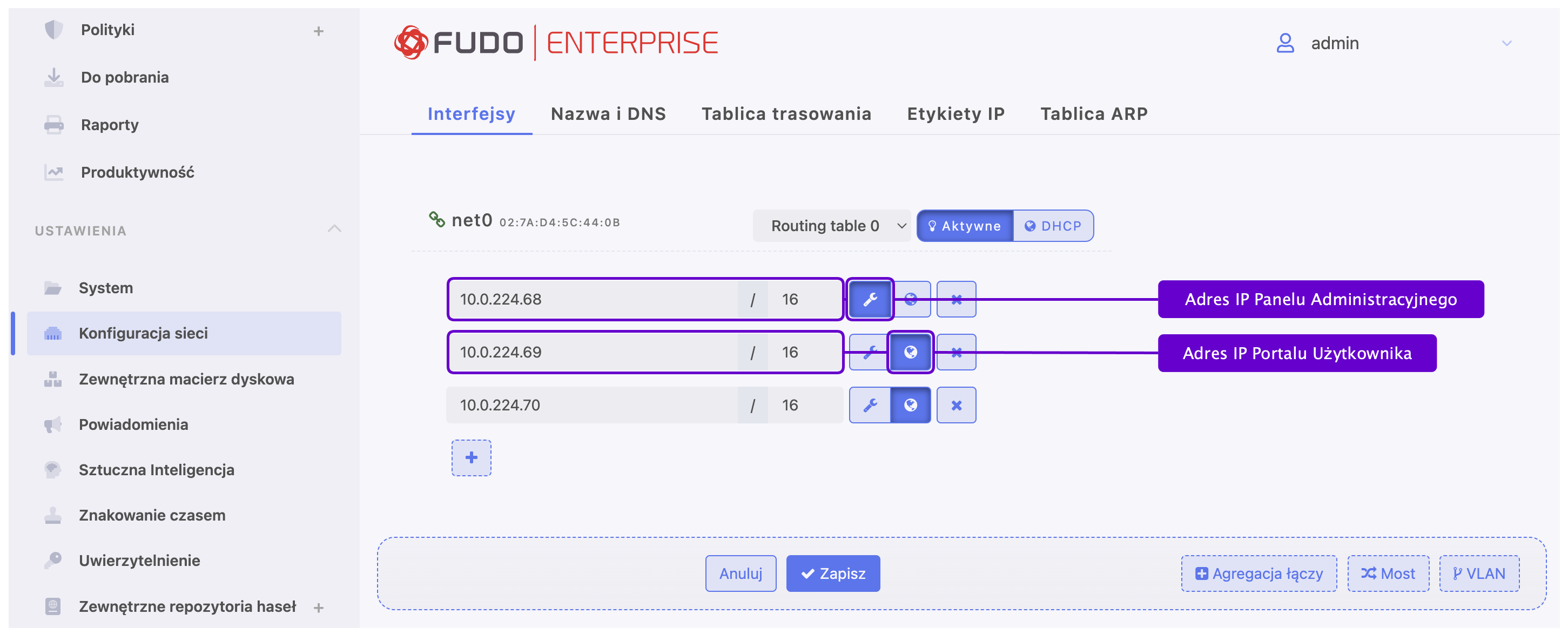Click the globe icon for 10.0.224.70
1568x641 pixels.
pos(910,405)
